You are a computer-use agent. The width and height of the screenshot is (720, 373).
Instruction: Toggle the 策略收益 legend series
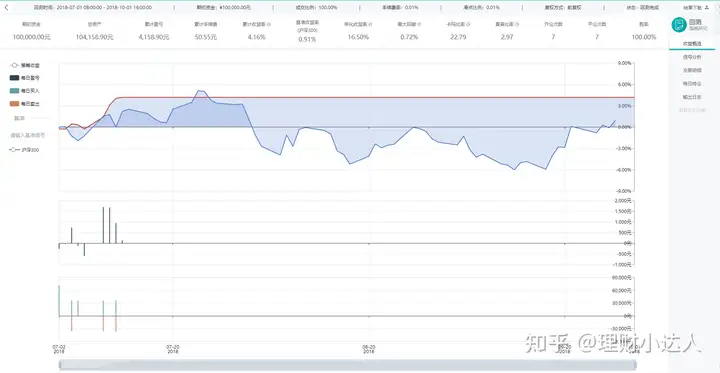pyautogui.click(x=24, y=65)
